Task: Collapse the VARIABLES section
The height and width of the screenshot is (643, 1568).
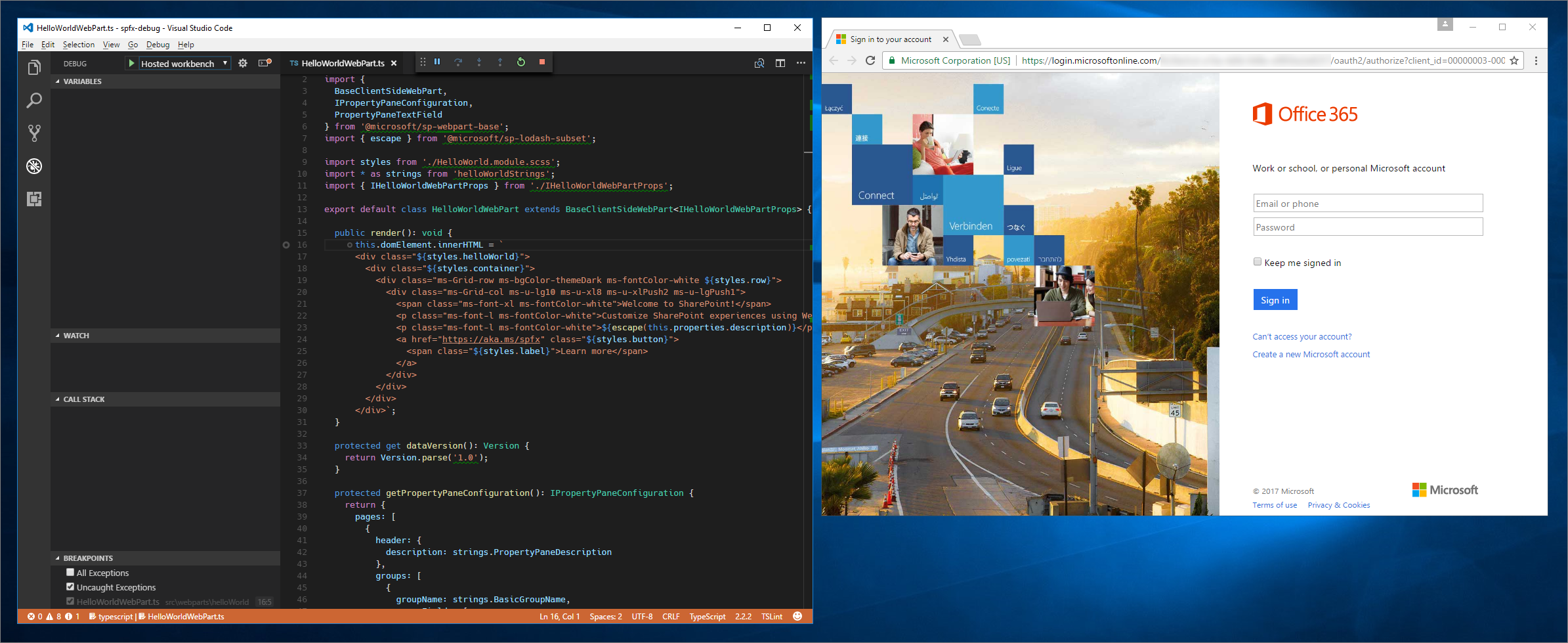Action: pyautogui.click(x=57, y=81)
